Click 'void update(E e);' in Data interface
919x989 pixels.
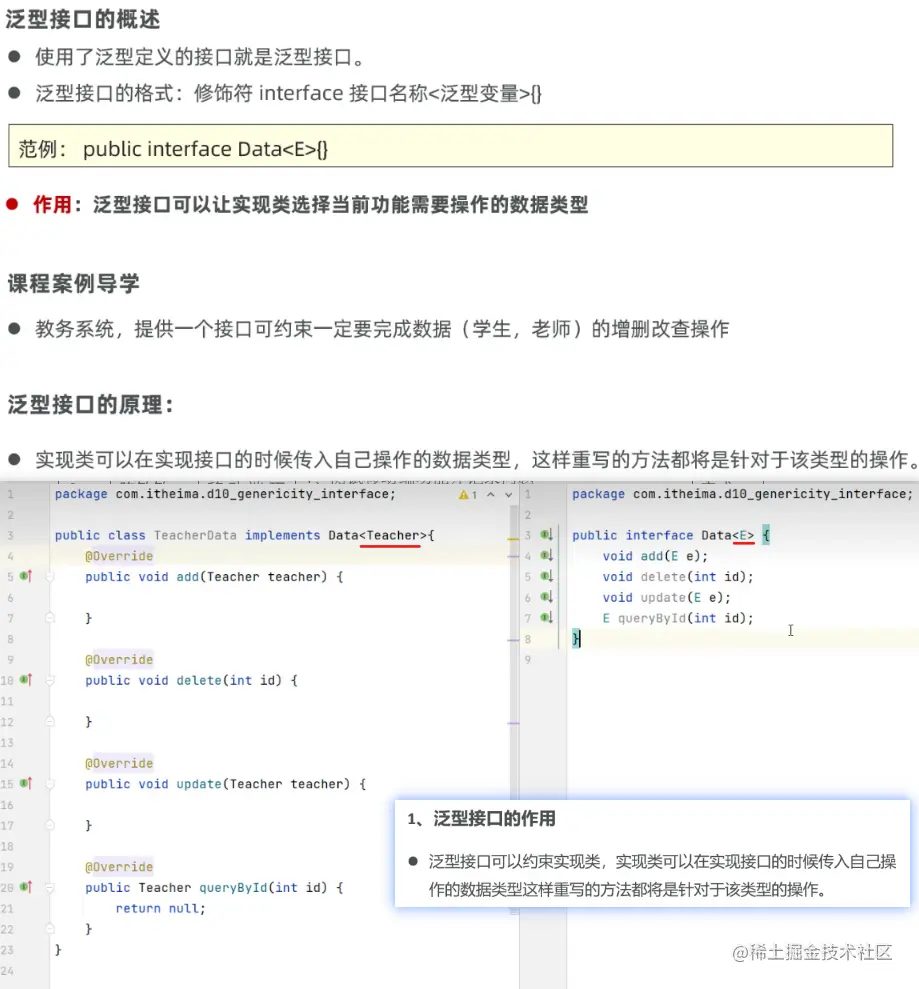(x=667, y=597)
